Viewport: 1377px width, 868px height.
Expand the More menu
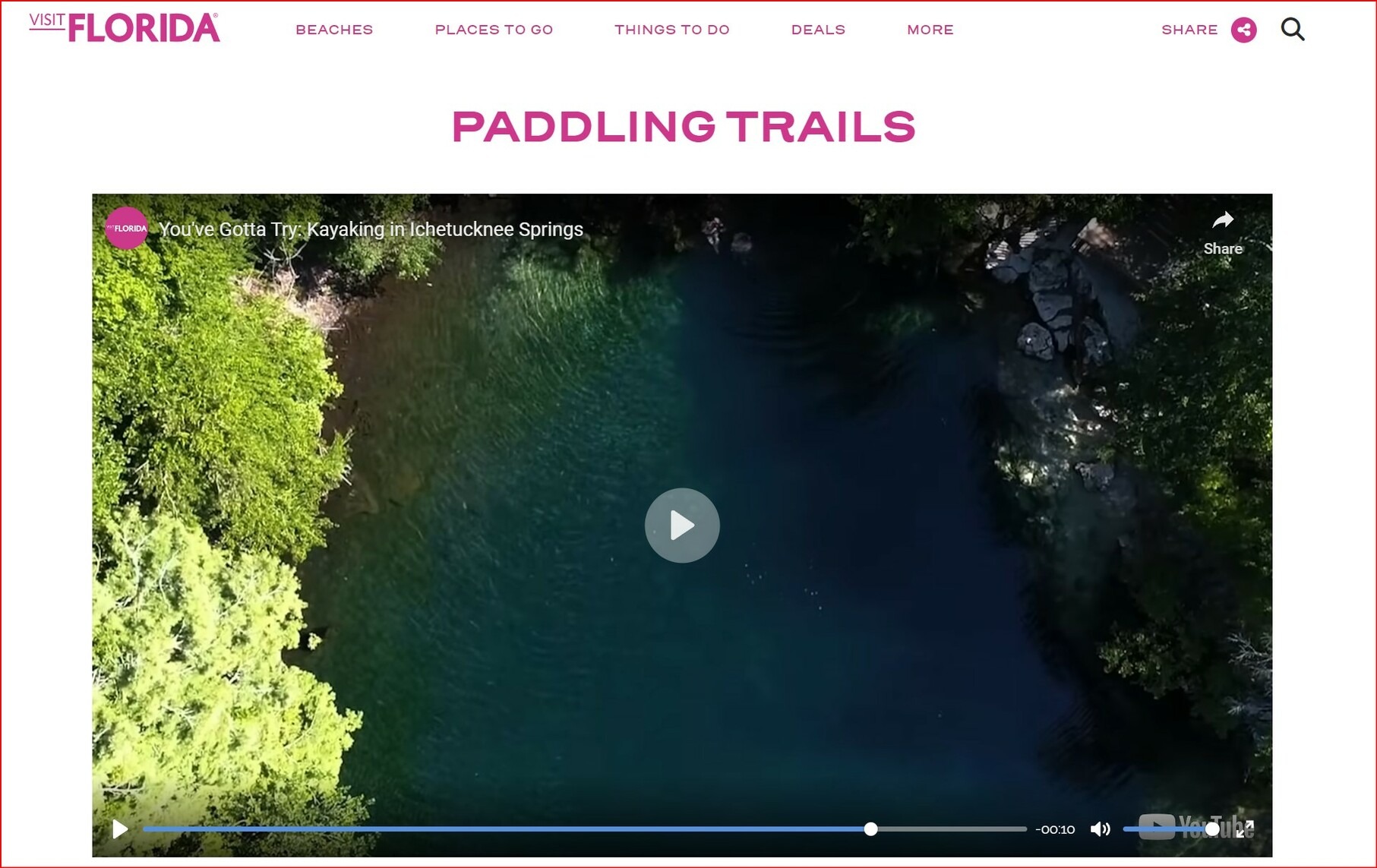pyautogui.click(x=930, y=30)
